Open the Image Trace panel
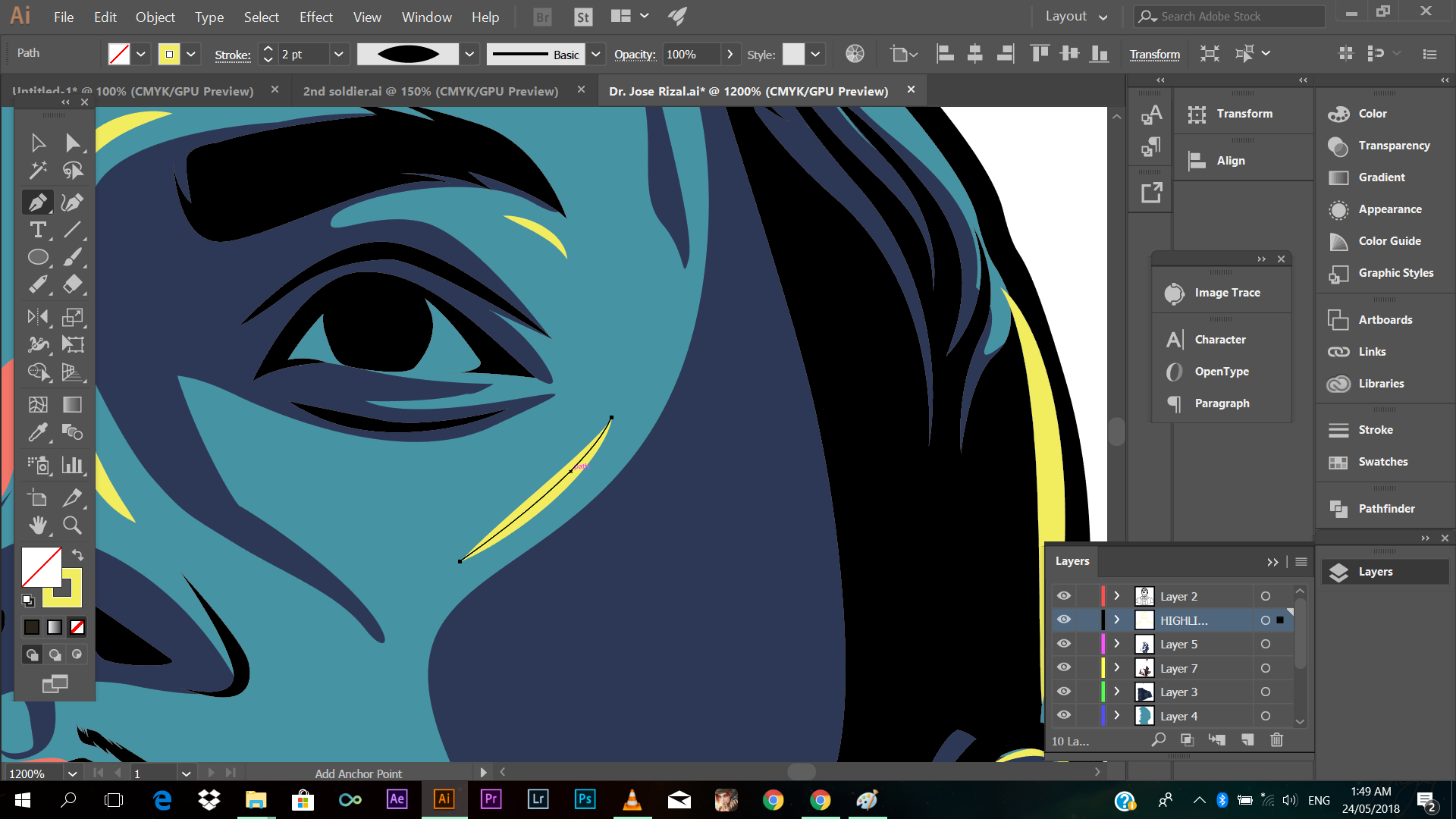1456x819 pixels. click(x=1227, y=293)
